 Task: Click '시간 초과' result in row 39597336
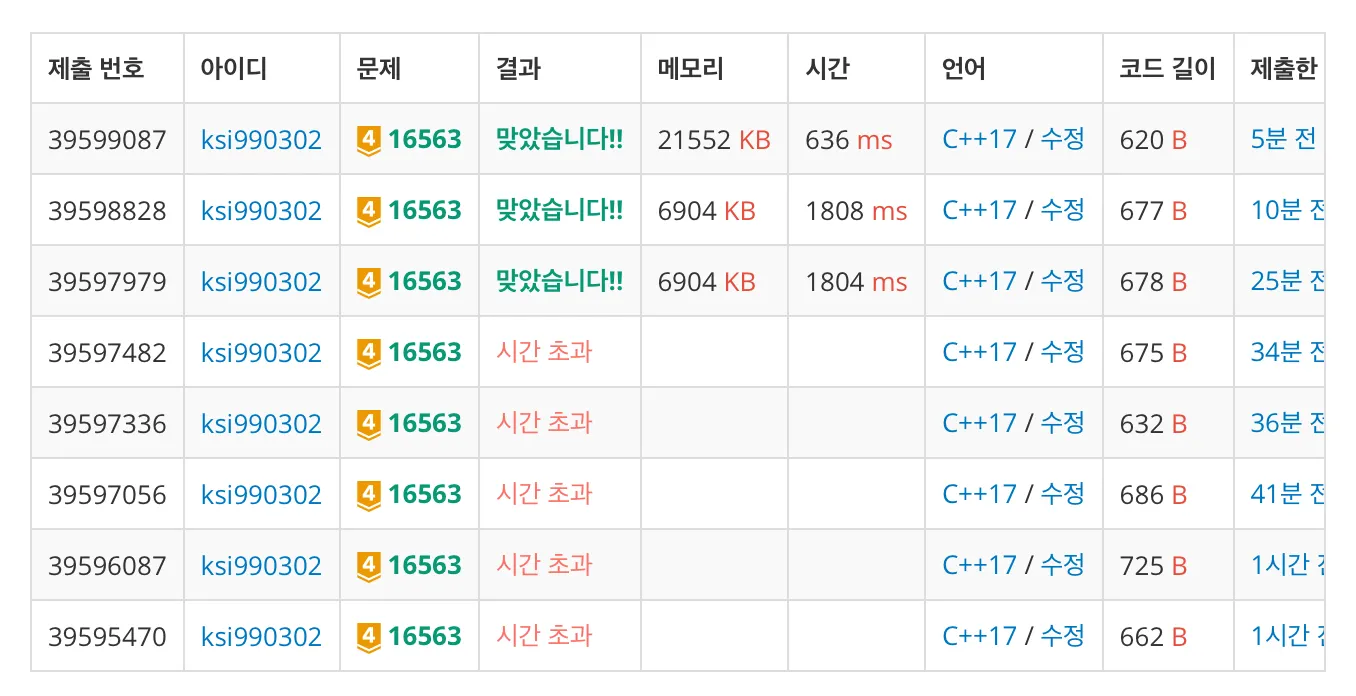point(544,423)
